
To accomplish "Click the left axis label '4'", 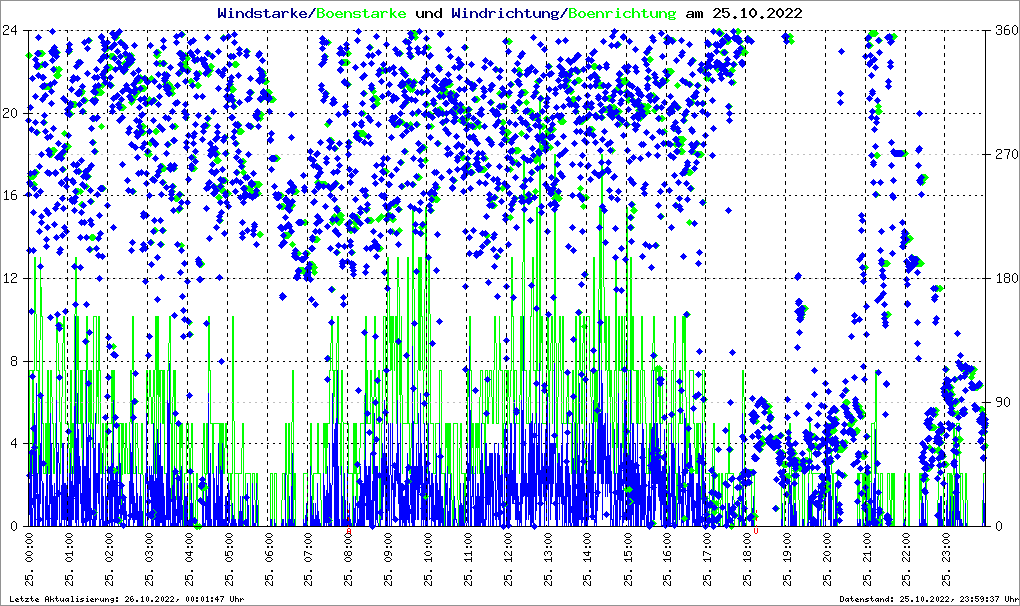I will tap(14, 444).
